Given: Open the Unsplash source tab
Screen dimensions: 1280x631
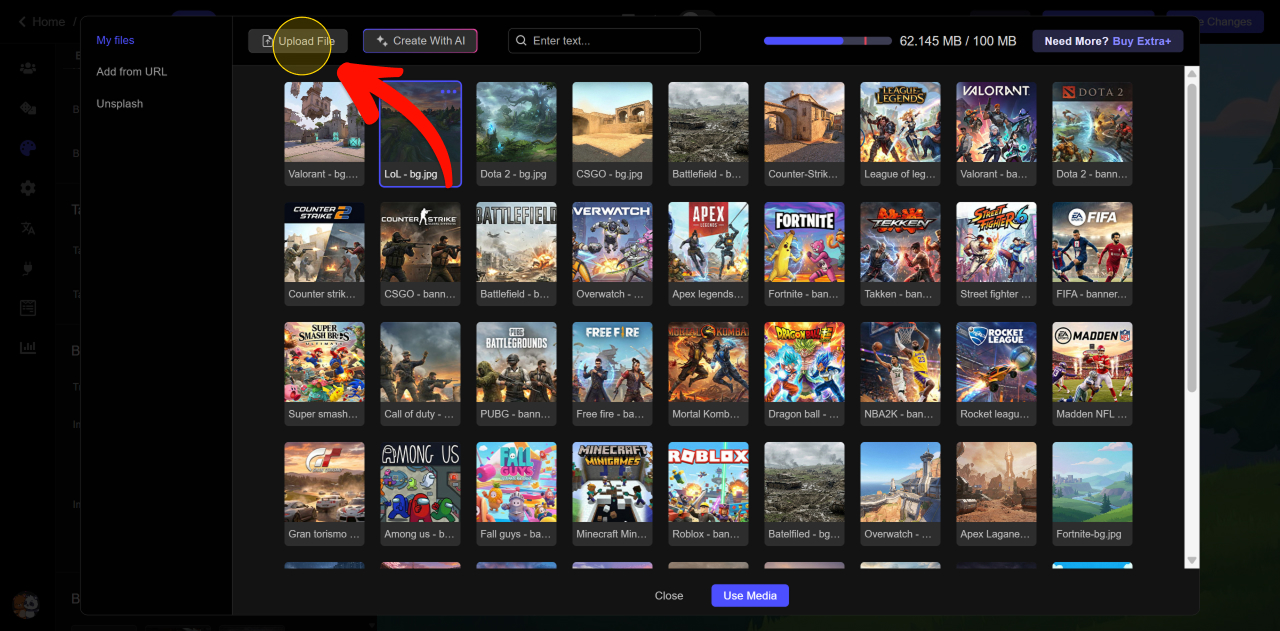Looking at the screenshot, I should [119, 104].
